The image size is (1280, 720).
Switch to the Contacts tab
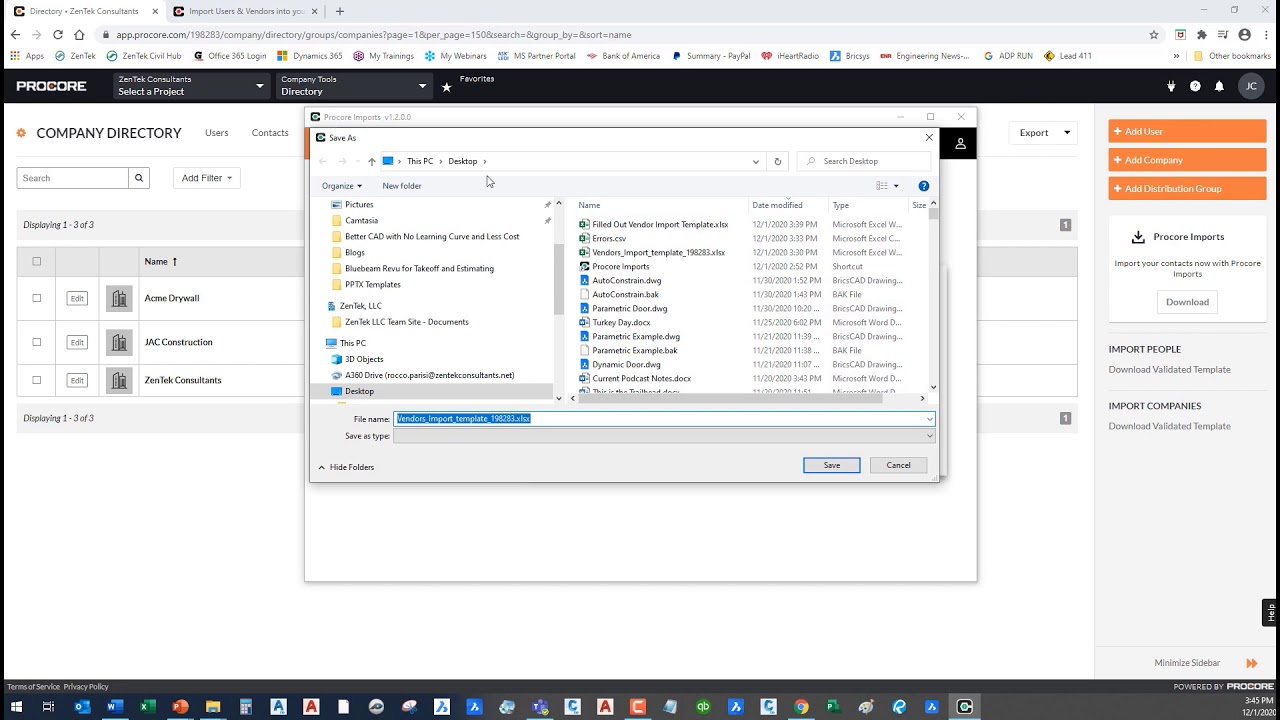tap(270, 133)
